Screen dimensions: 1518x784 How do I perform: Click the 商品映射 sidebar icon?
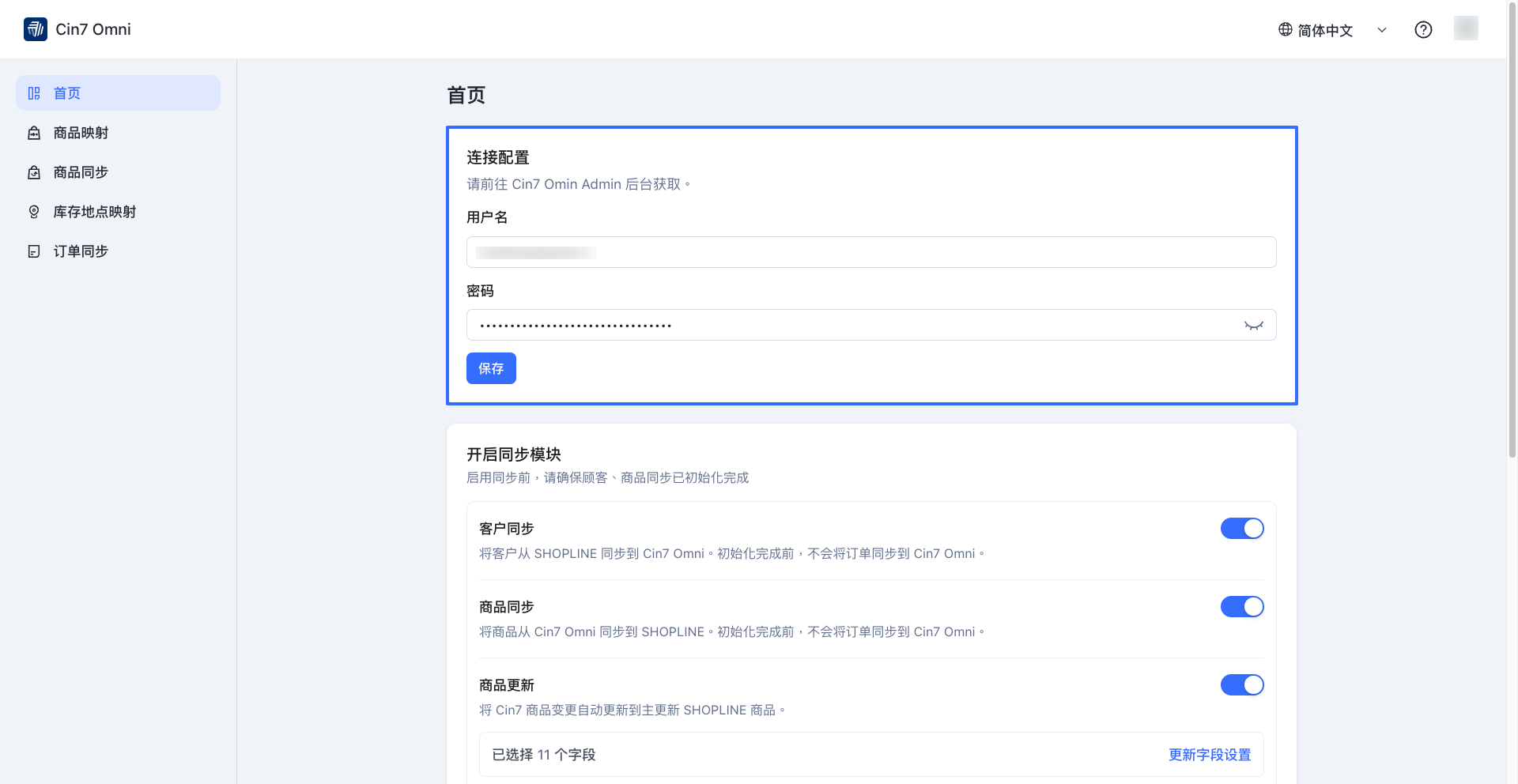pos(34,133)
